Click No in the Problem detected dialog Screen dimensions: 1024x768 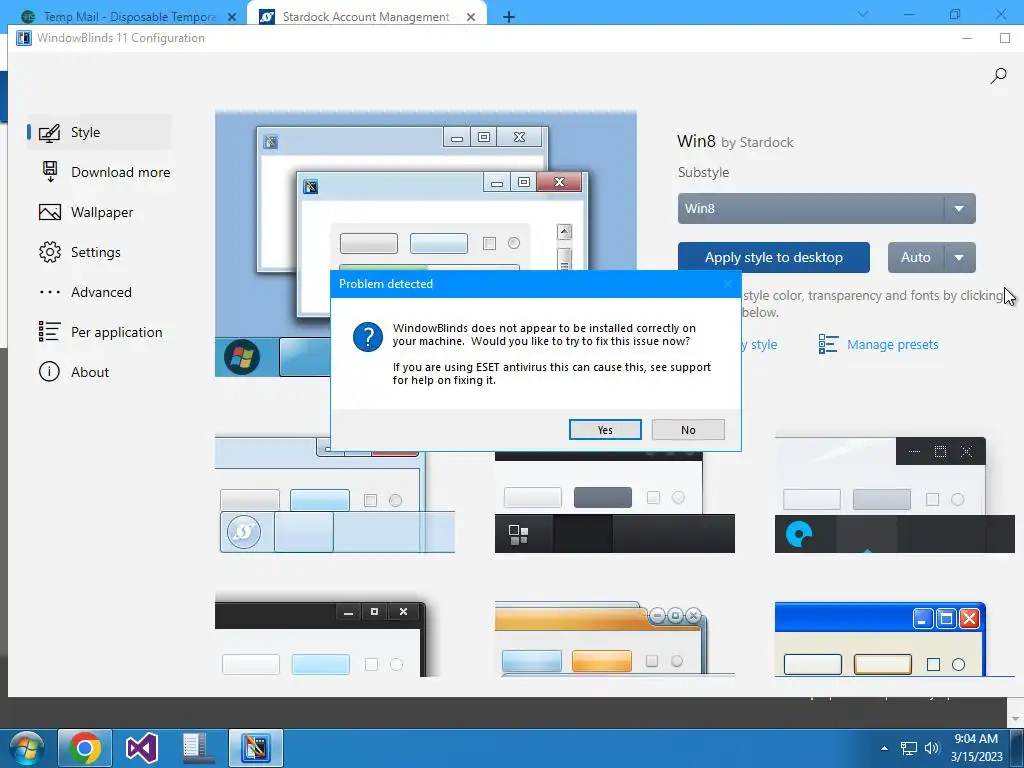(688, 430)
